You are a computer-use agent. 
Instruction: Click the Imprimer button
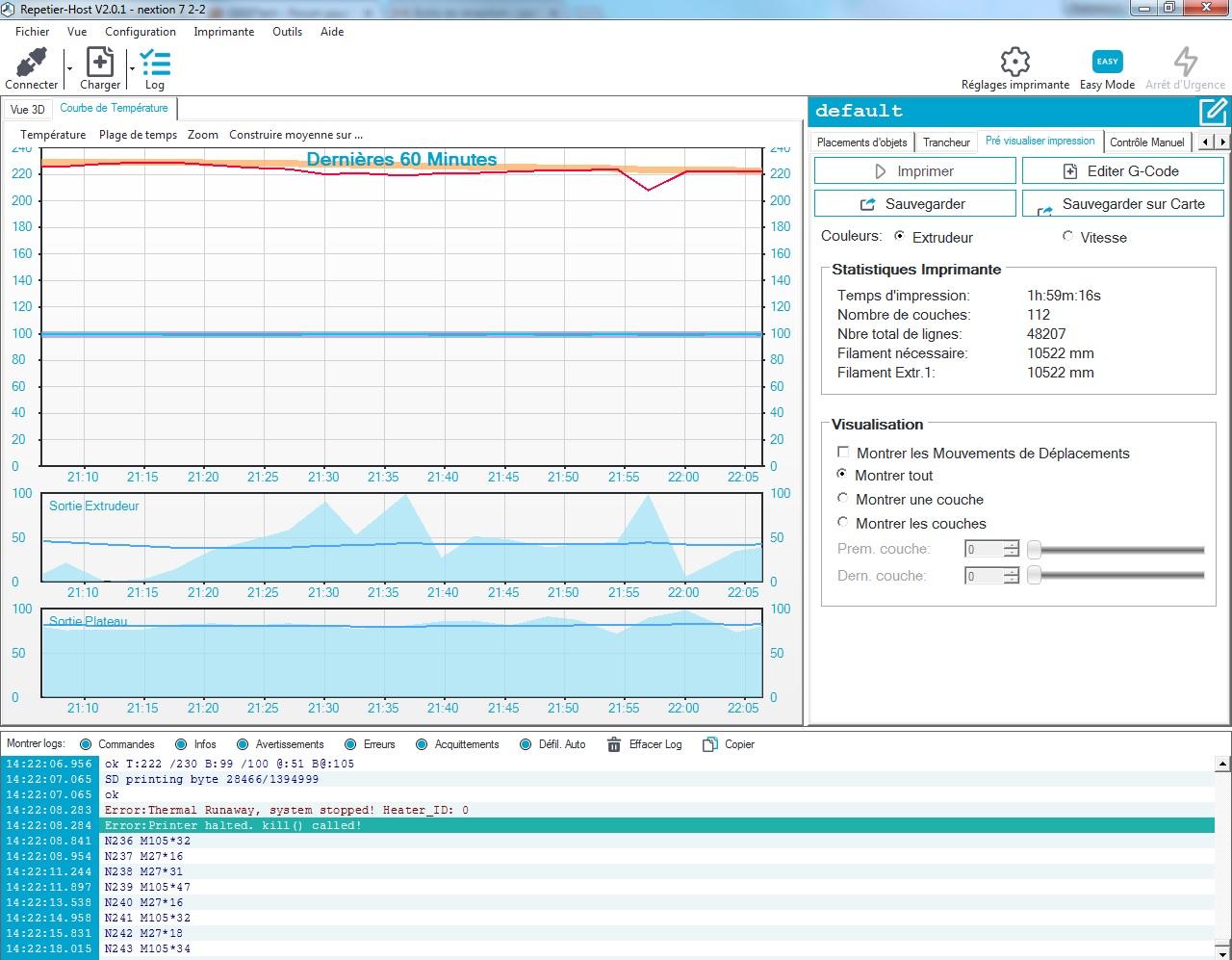pos(914,171)
